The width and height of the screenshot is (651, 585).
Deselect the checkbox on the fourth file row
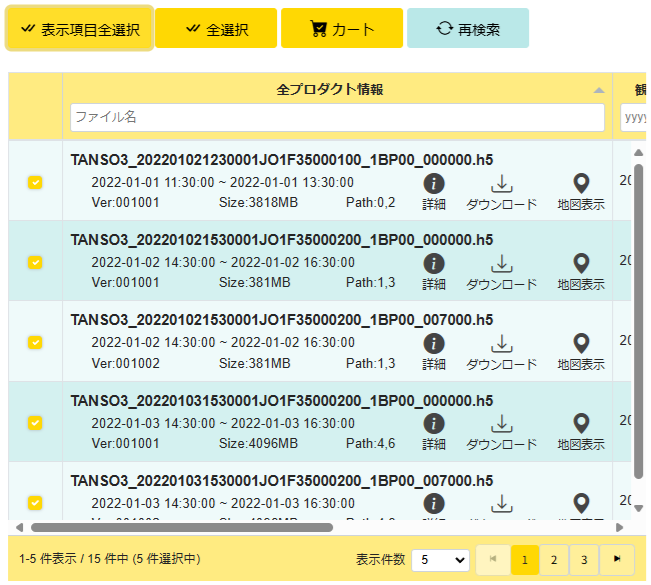[35, 422]
